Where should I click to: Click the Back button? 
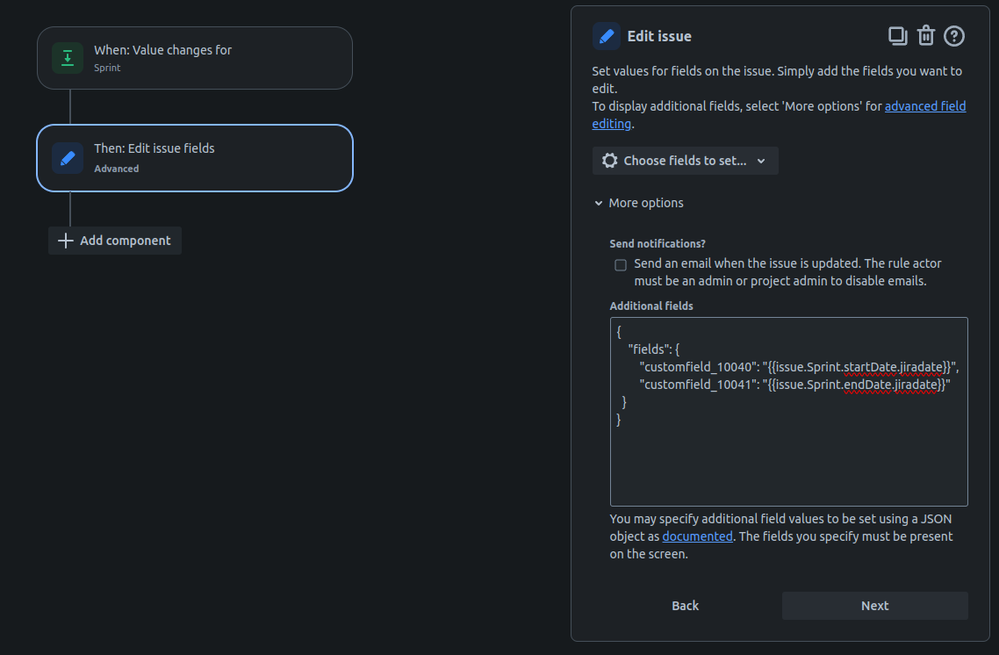[x=685, y=605]
